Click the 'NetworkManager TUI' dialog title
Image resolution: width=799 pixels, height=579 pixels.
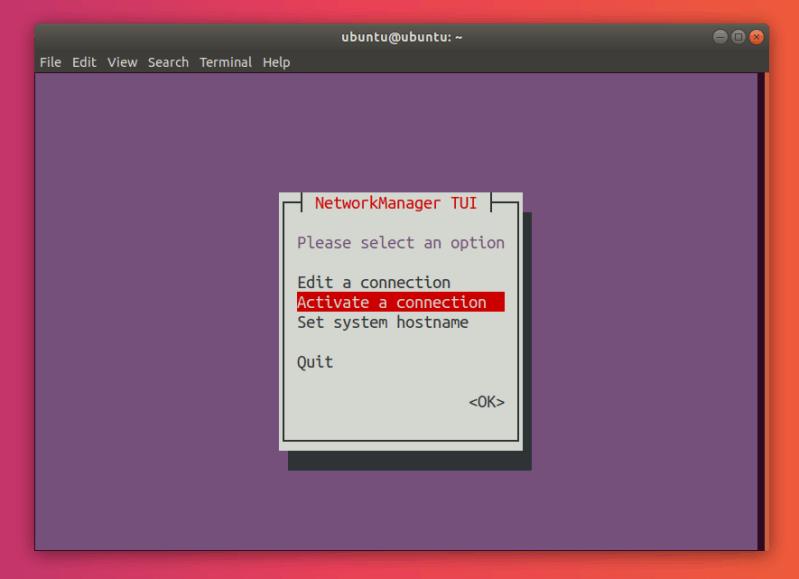coord(396,203)
